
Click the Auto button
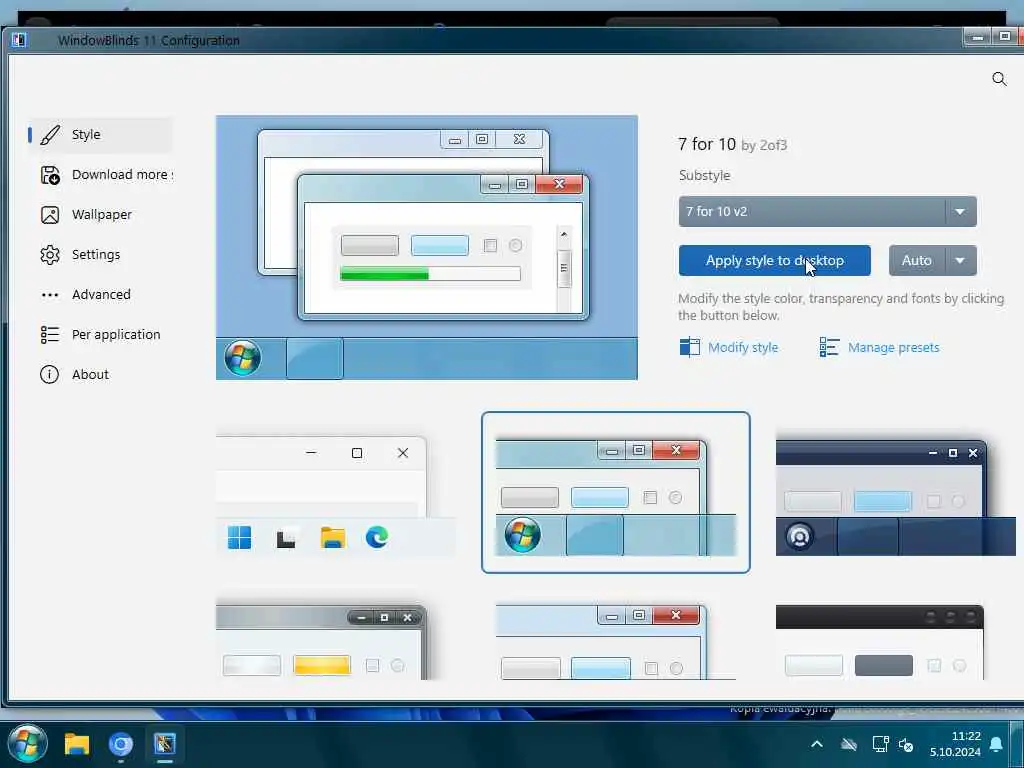[x=917, y=261]
